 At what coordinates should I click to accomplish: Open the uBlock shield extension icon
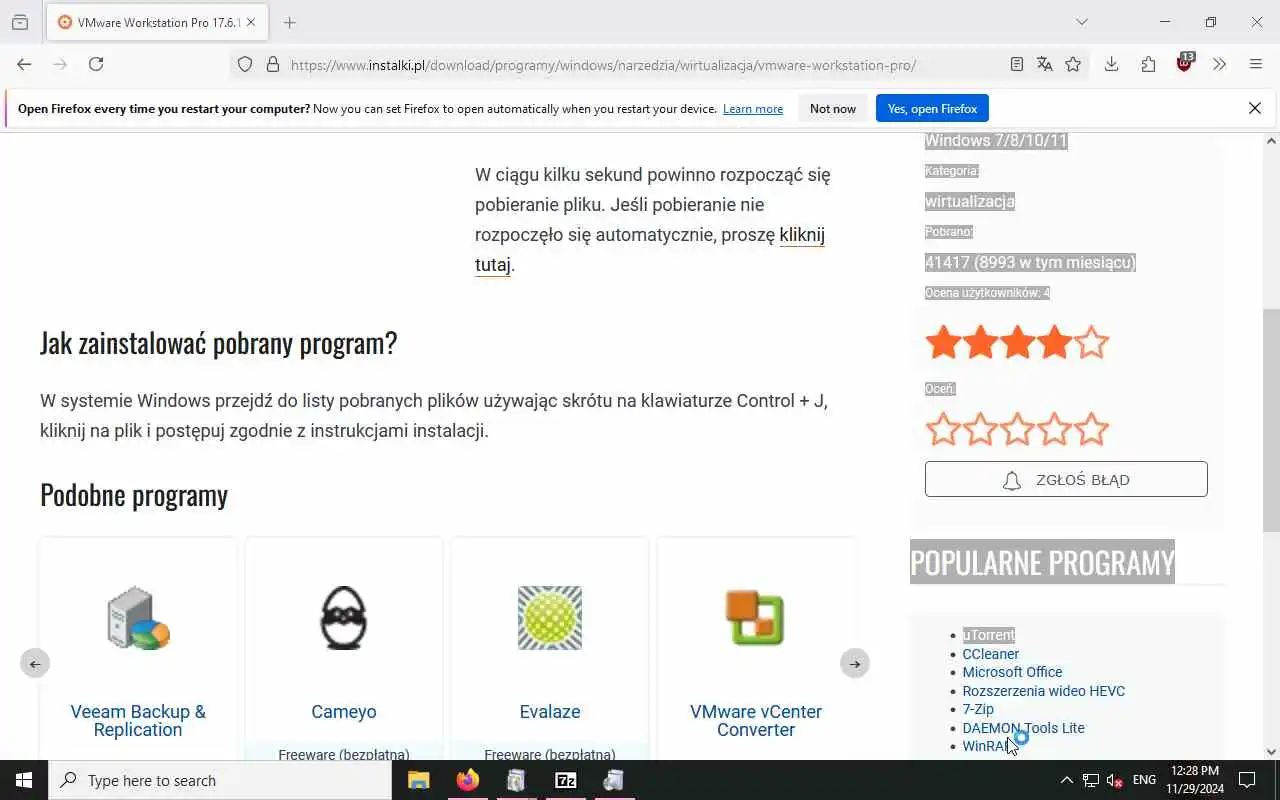1185,63
